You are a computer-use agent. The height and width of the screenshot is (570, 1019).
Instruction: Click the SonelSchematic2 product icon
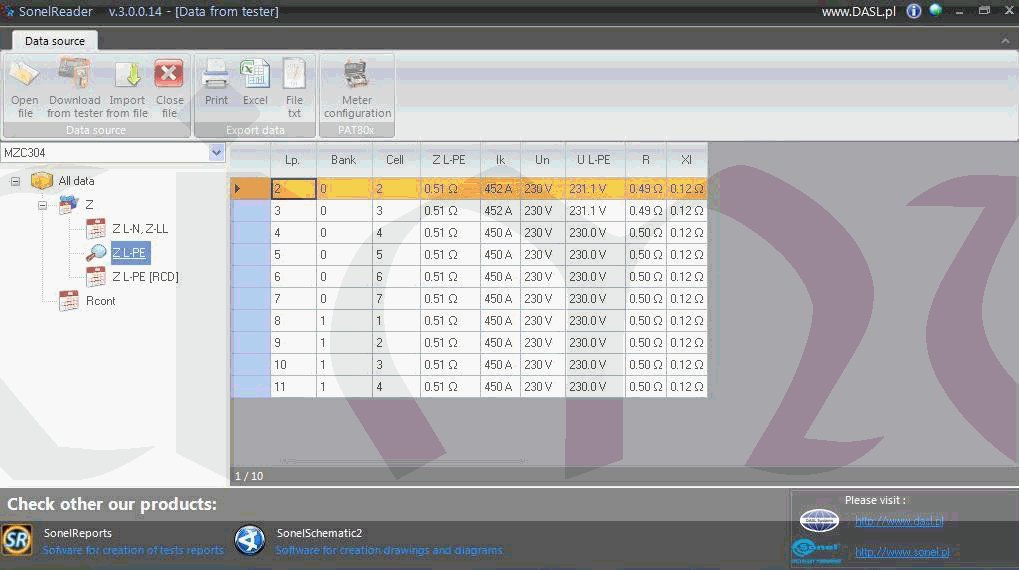click(250, 541)
